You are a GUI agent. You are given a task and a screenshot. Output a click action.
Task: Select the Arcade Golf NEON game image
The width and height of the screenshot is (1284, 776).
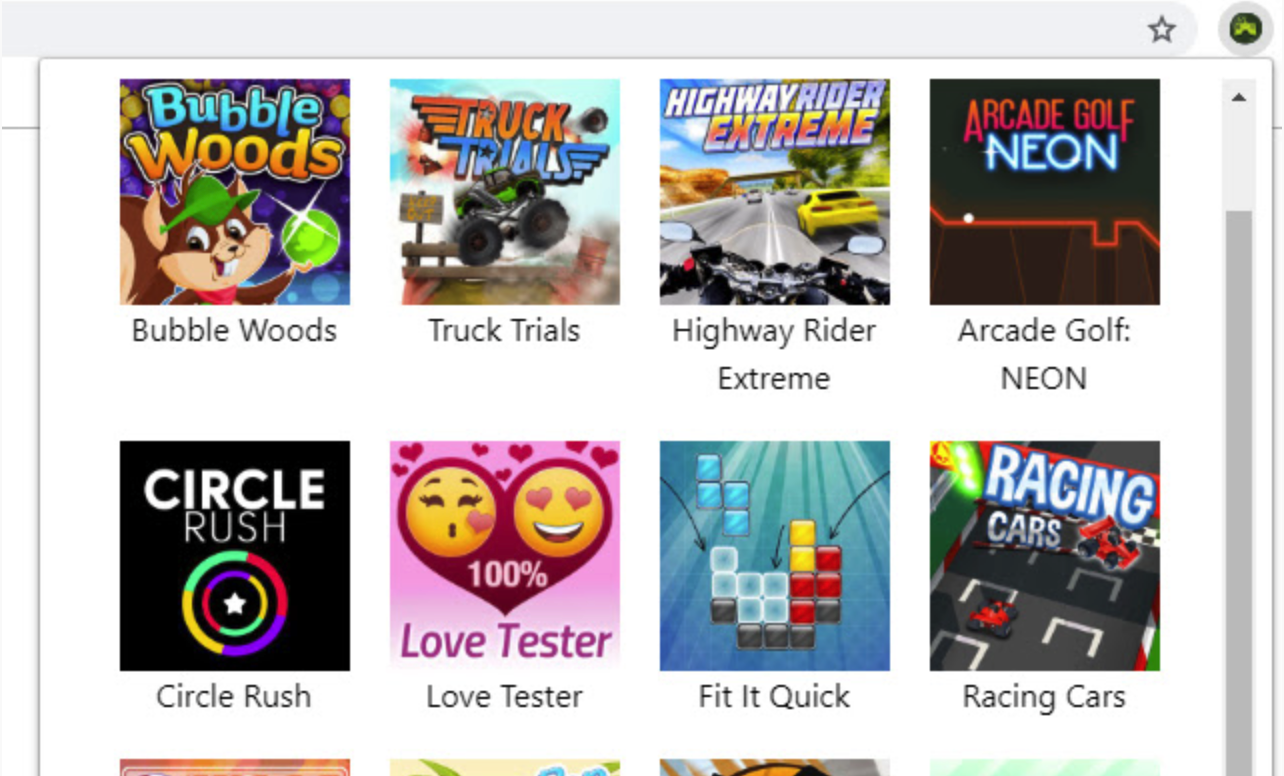(1045, 192)
